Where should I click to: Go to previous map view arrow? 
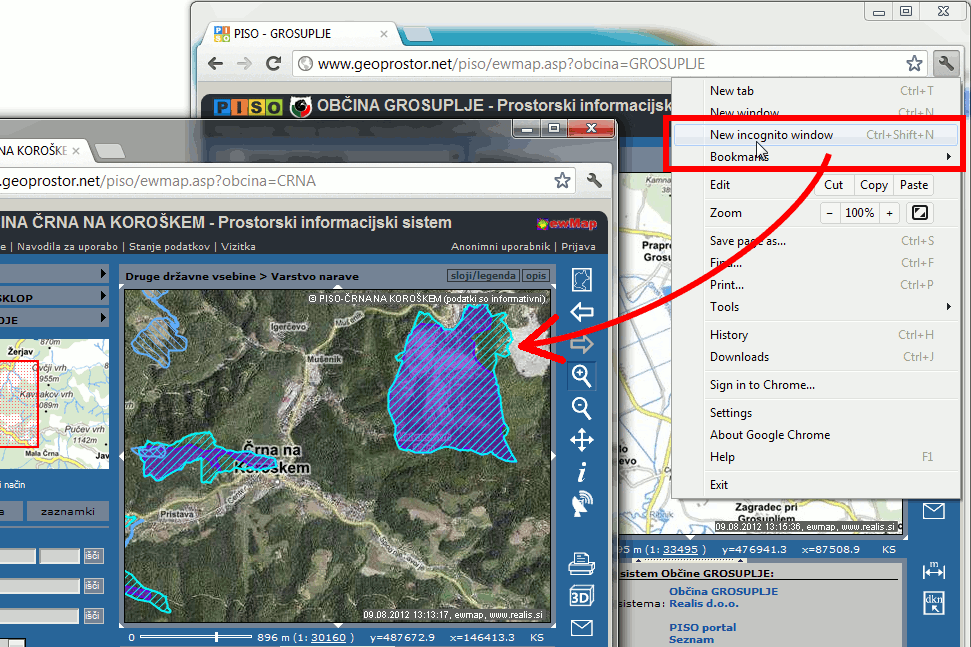click(581, 312)
